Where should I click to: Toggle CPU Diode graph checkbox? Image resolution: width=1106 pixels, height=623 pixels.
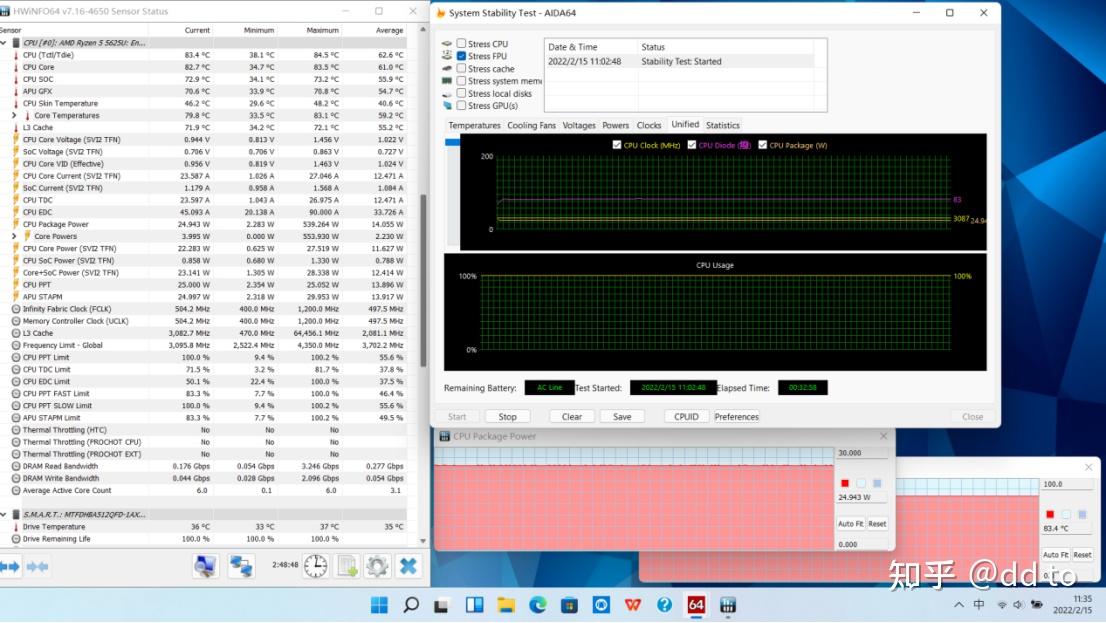pyautogui.click(x=692, y=145)
